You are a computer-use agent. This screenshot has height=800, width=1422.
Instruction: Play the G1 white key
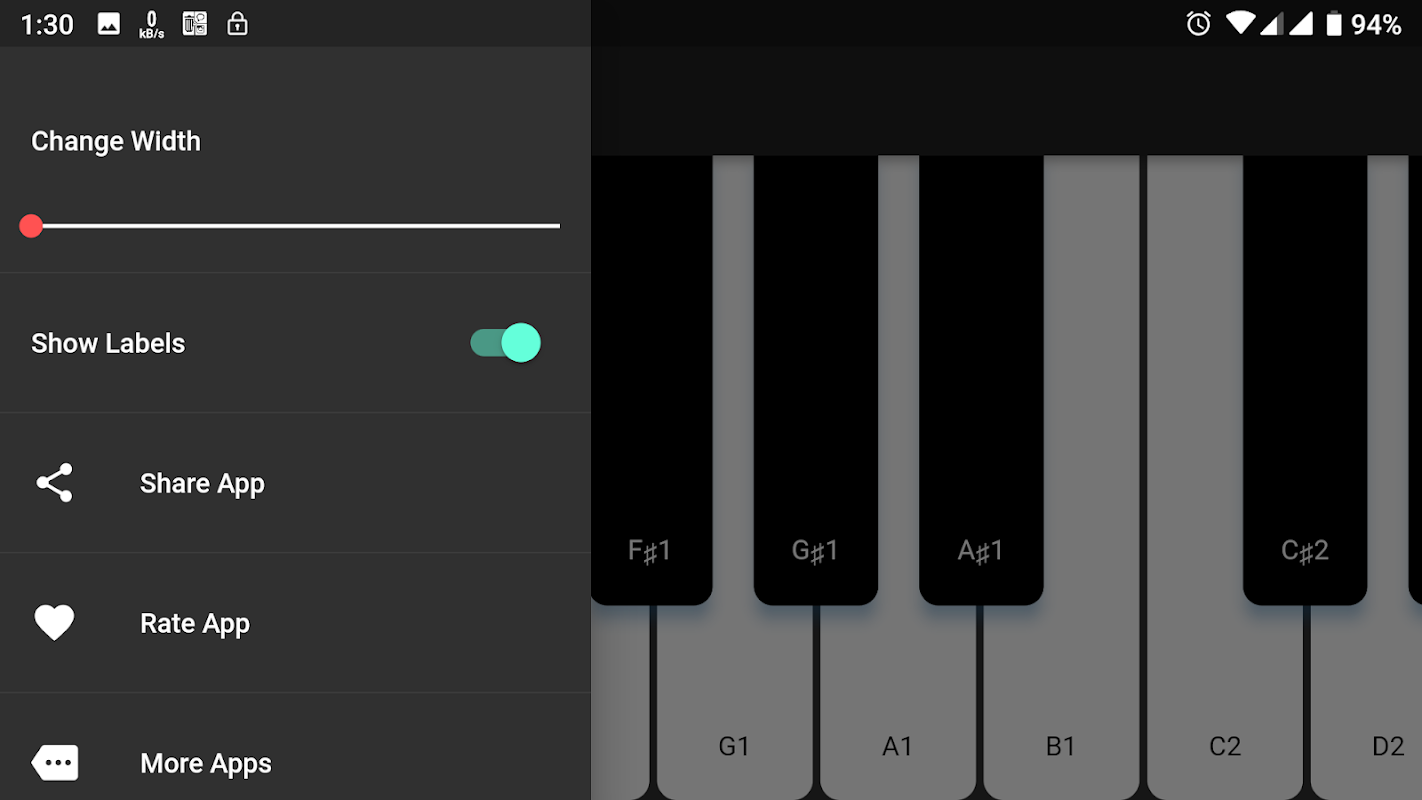pyautogui.click(x=734, y=700)
